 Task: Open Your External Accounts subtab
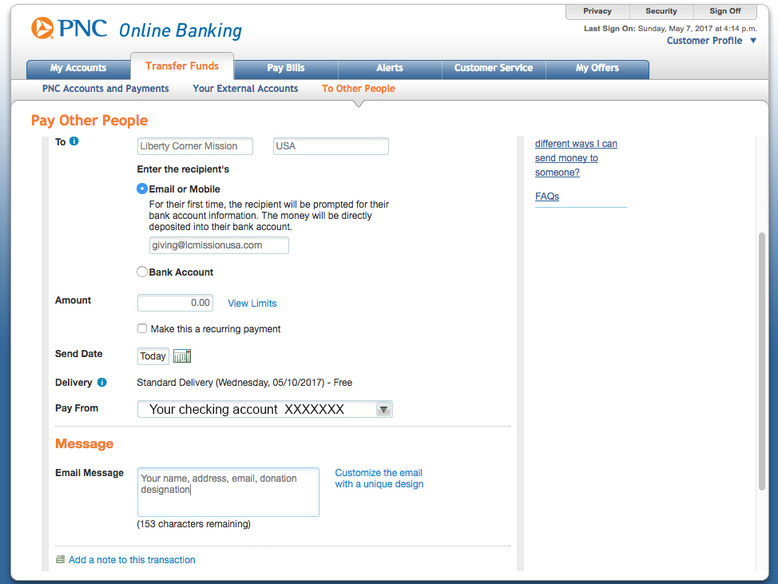[245, 88]
